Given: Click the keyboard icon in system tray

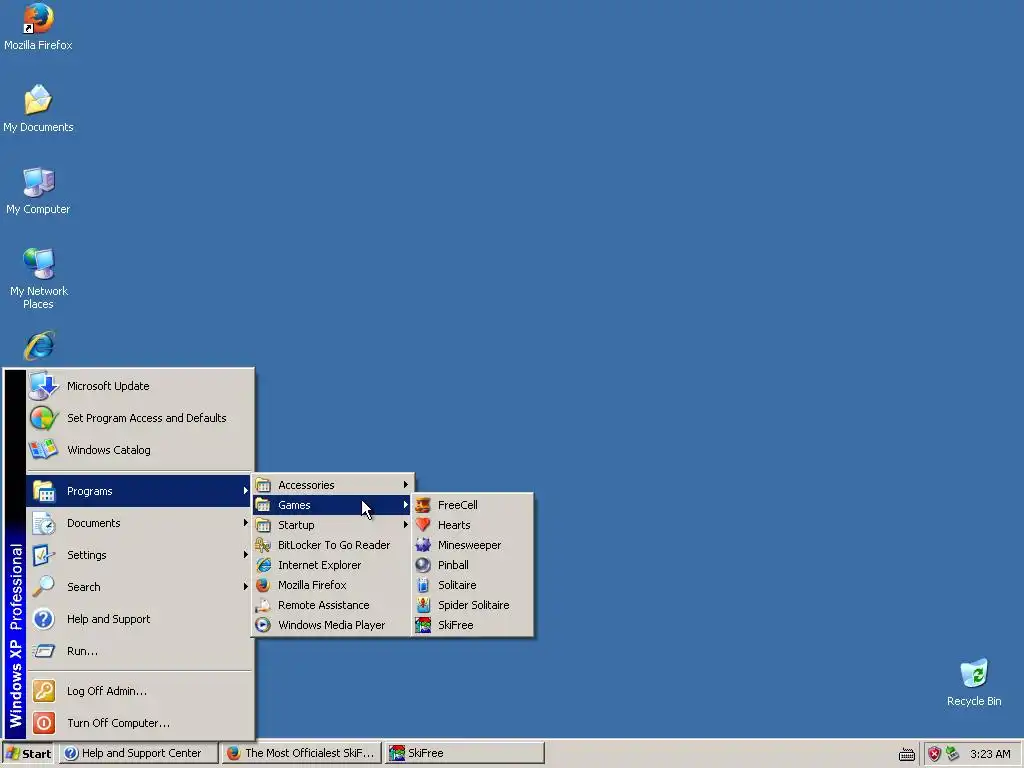Looking at the screenshot, I should pos(906,754).
